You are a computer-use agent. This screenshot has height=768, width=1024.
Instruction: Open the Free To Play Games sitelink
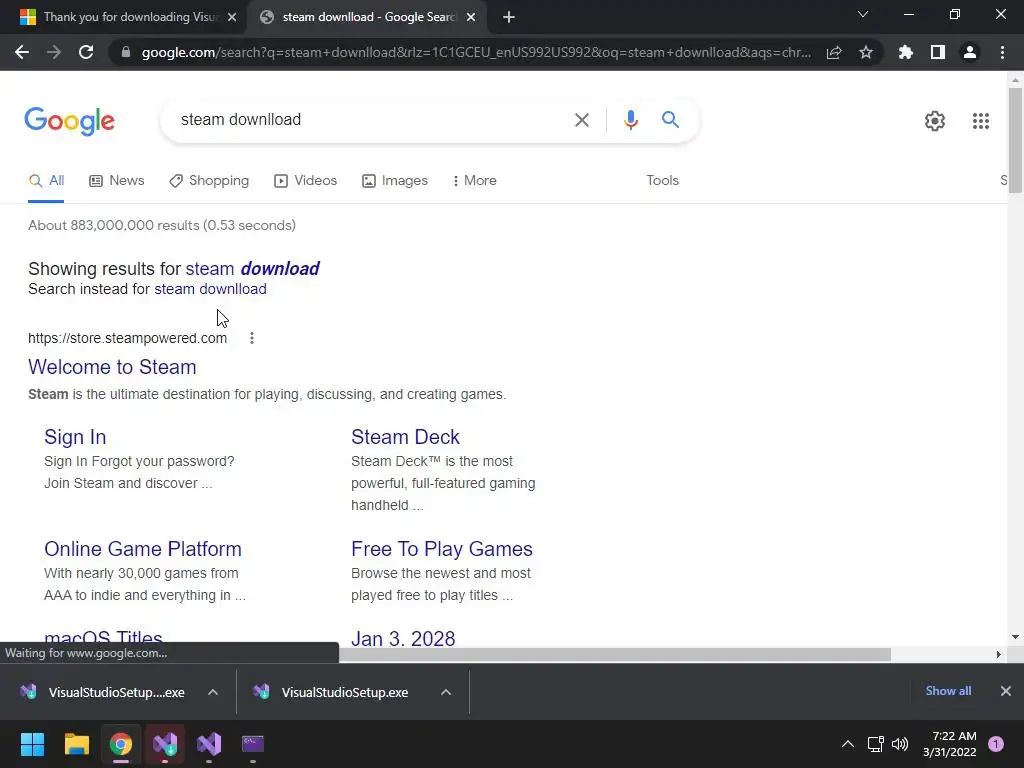point(442,549)
